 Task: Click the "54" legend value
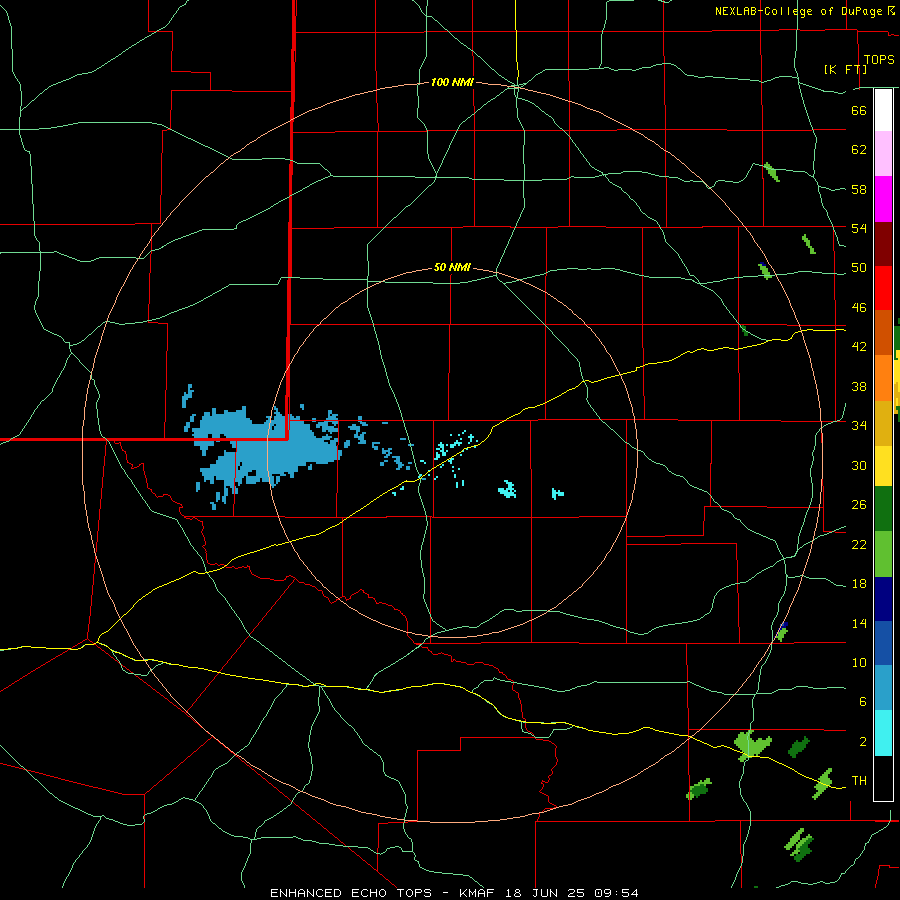click(859, 228)
